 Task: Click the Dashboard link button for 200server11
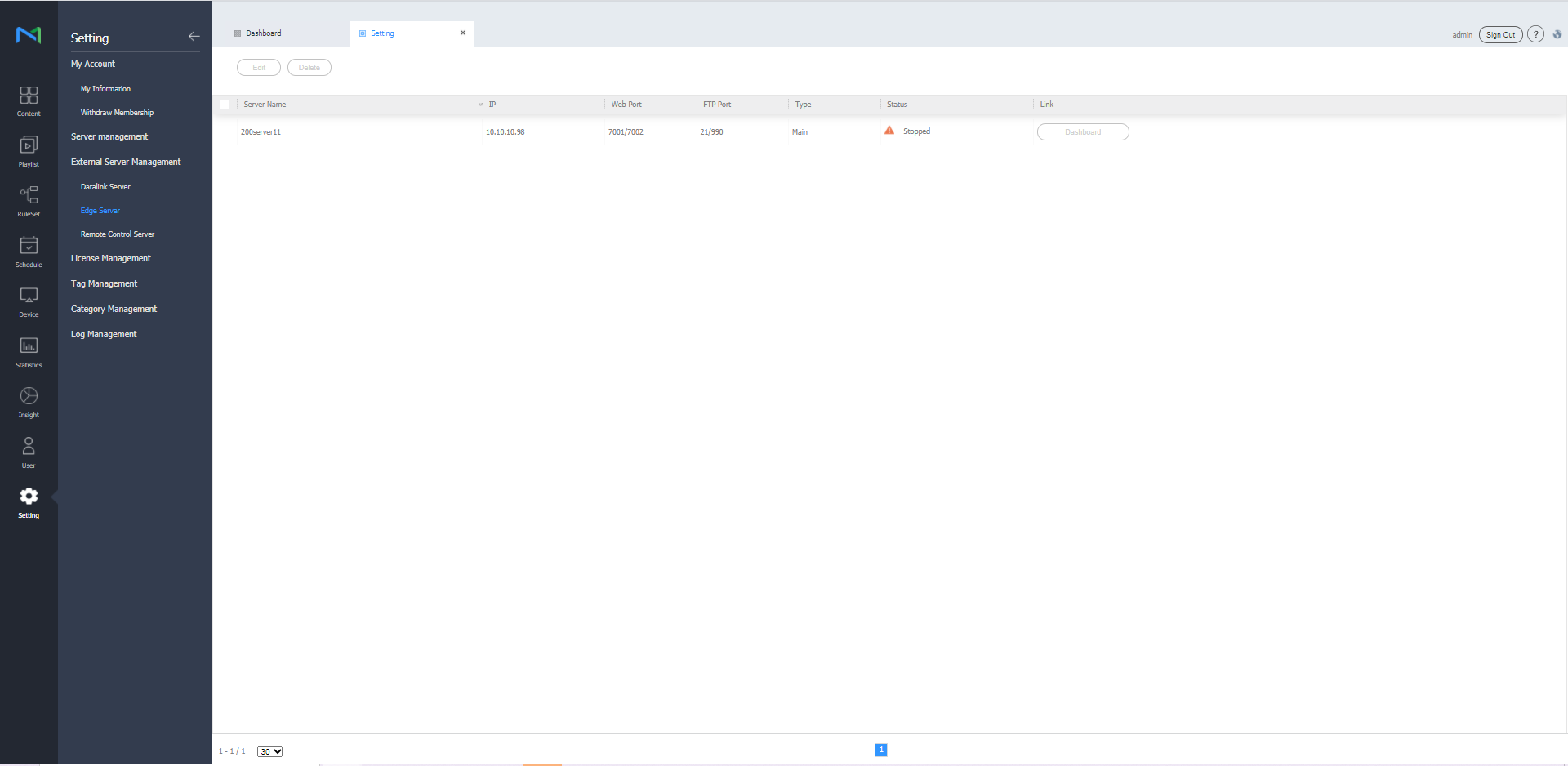(x=1082, y=132)
